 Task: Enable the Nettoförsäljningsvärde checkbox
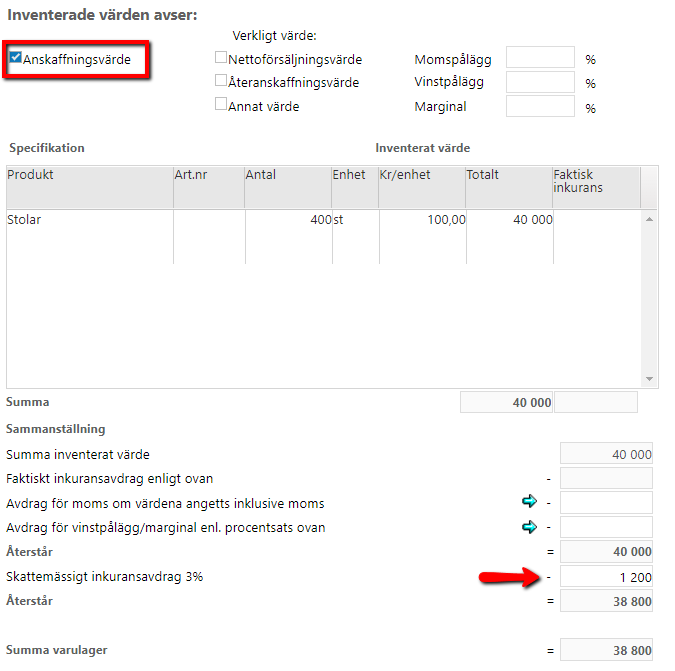(221, 57)
